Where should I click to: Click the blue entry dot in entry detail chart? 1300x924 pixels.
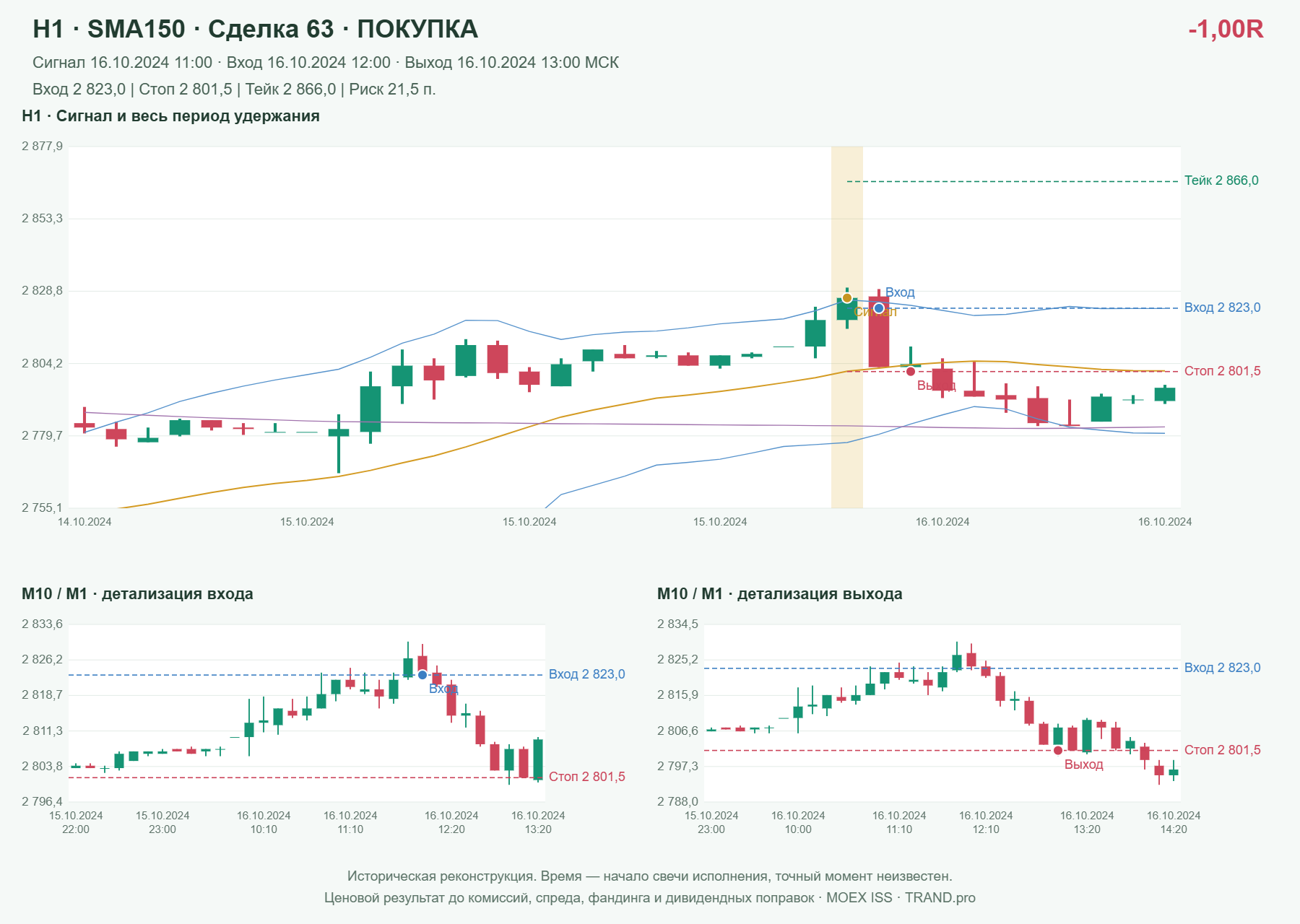click(422, 675)
